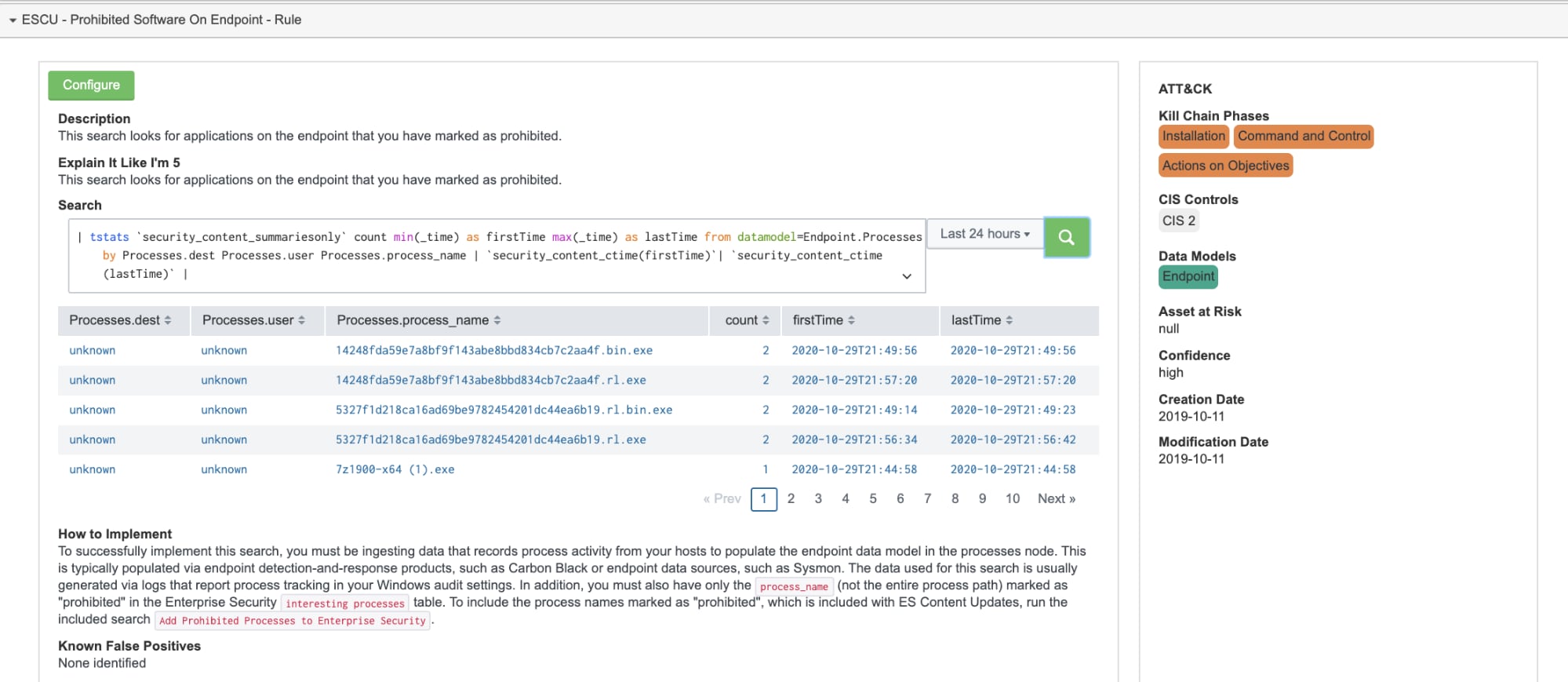Open results page 3
1568x682 pixels.
(818, 499)
